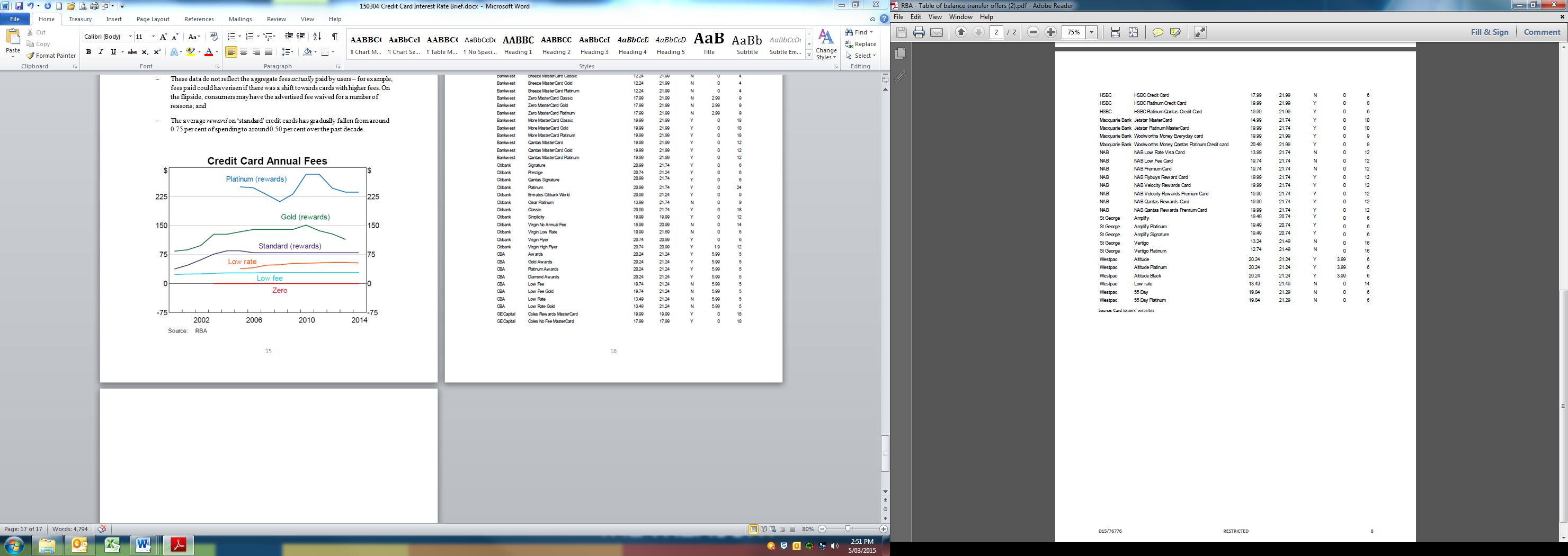The height and width of the screenshot is (556, 1568).
Task: Switch to the Treasury ribbon tab
Action: click(x=81, y=19)
